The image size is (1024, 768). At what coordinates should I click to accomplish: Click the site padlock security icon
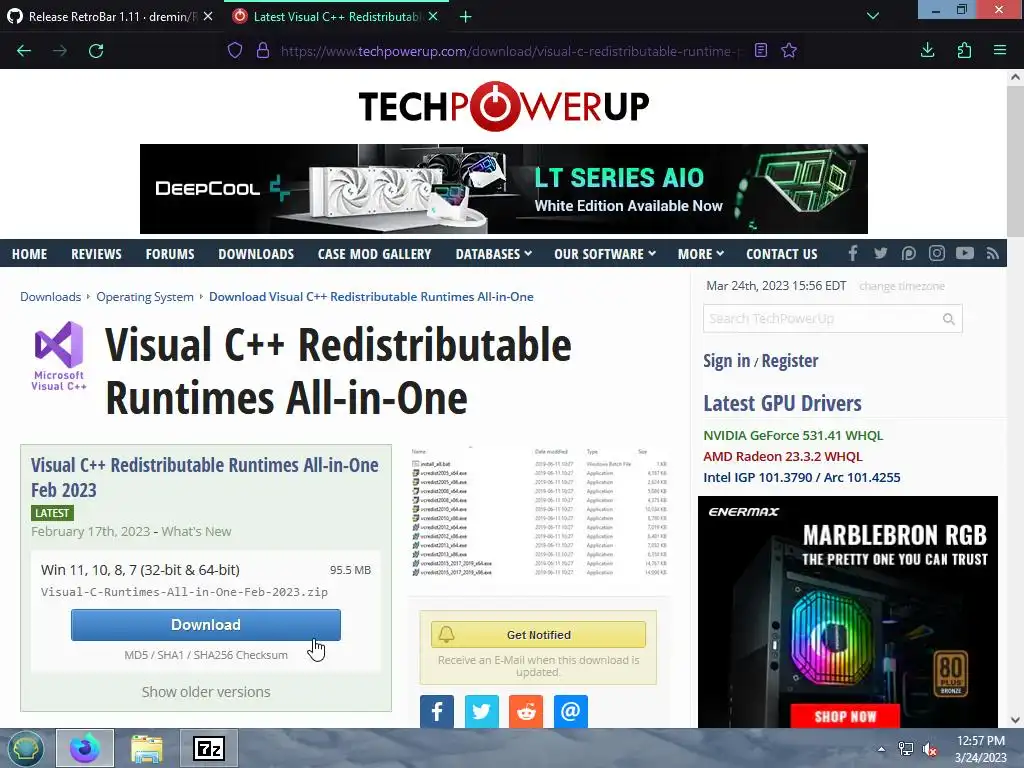click(263, 50)
